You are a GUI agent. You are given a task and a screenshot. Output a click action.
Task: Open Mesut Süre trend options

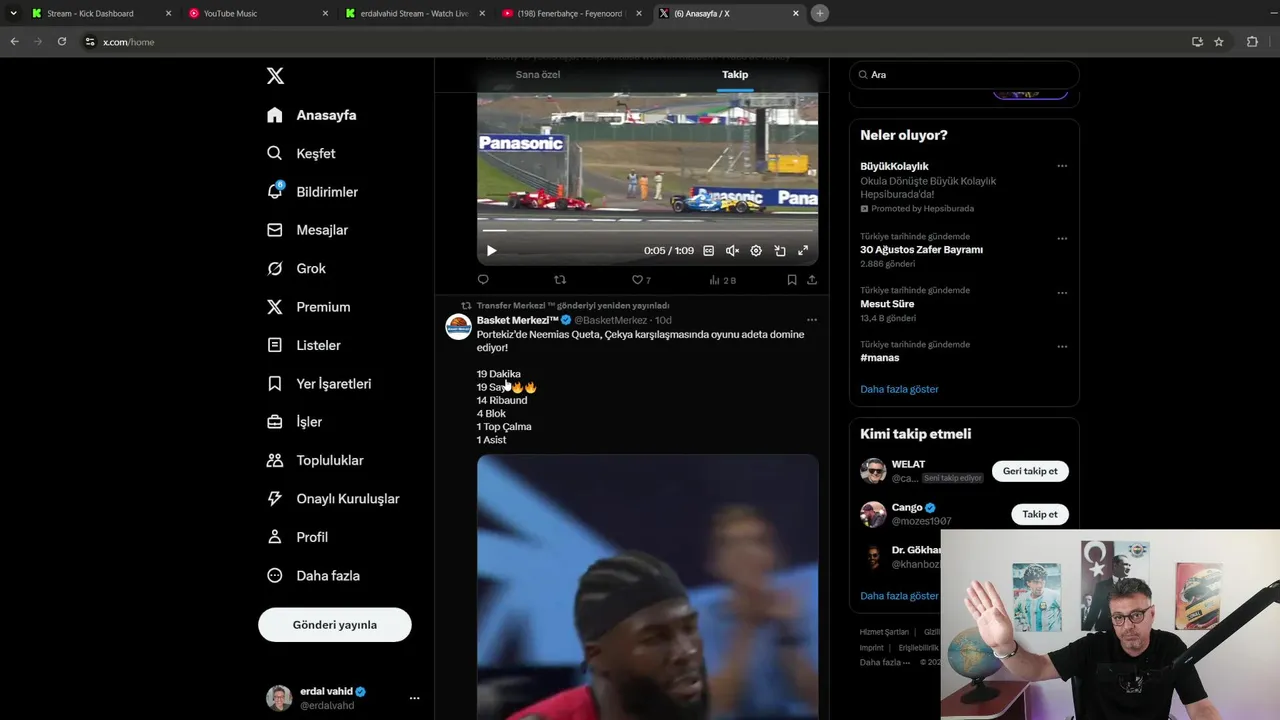[x=1062, y=293]
